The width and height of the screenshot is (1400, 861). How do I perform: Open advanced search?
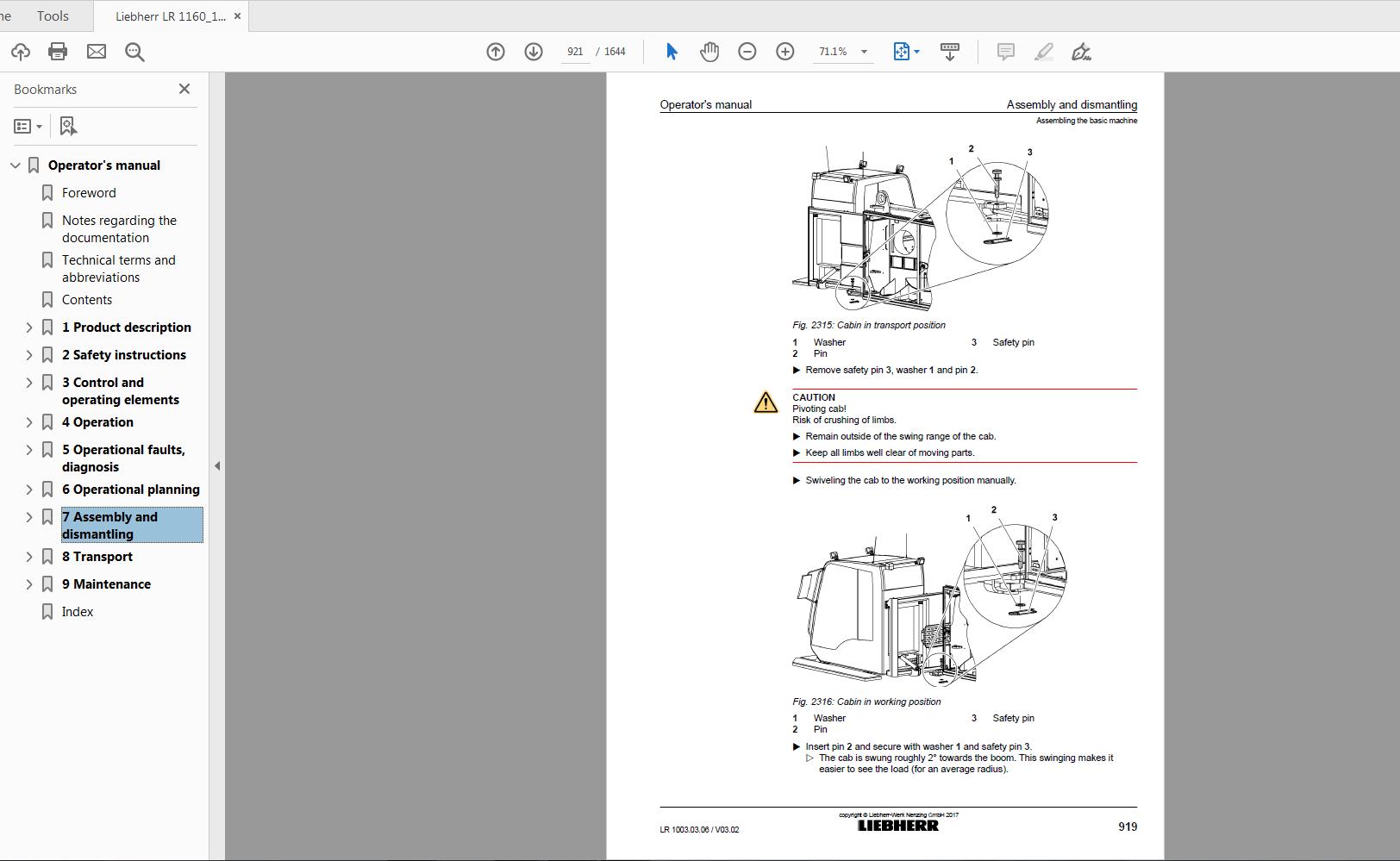tap(134, 52)
